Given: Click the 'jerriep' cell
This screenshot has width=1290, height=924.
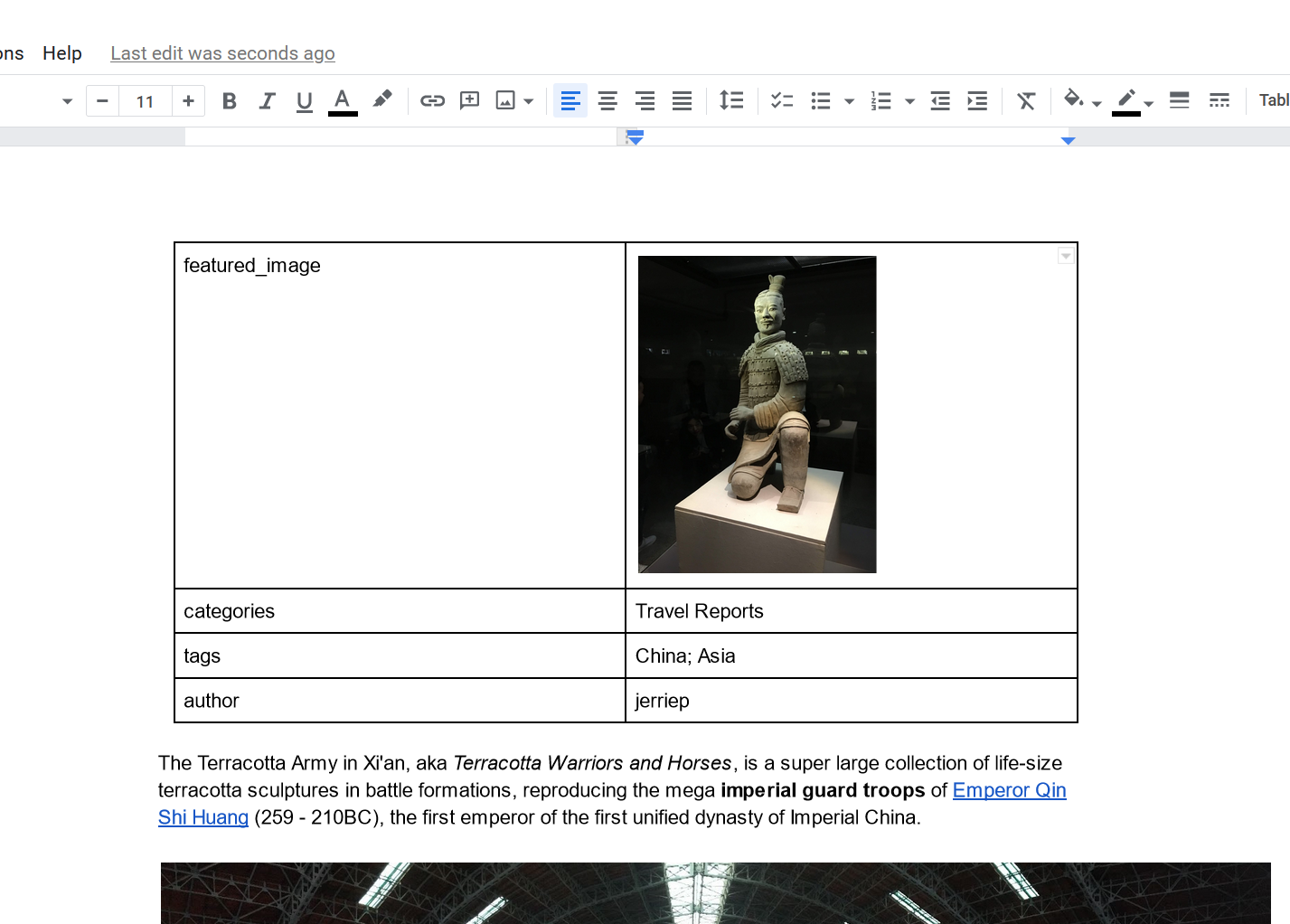Looking at the screenshot, I should point(852,701).
